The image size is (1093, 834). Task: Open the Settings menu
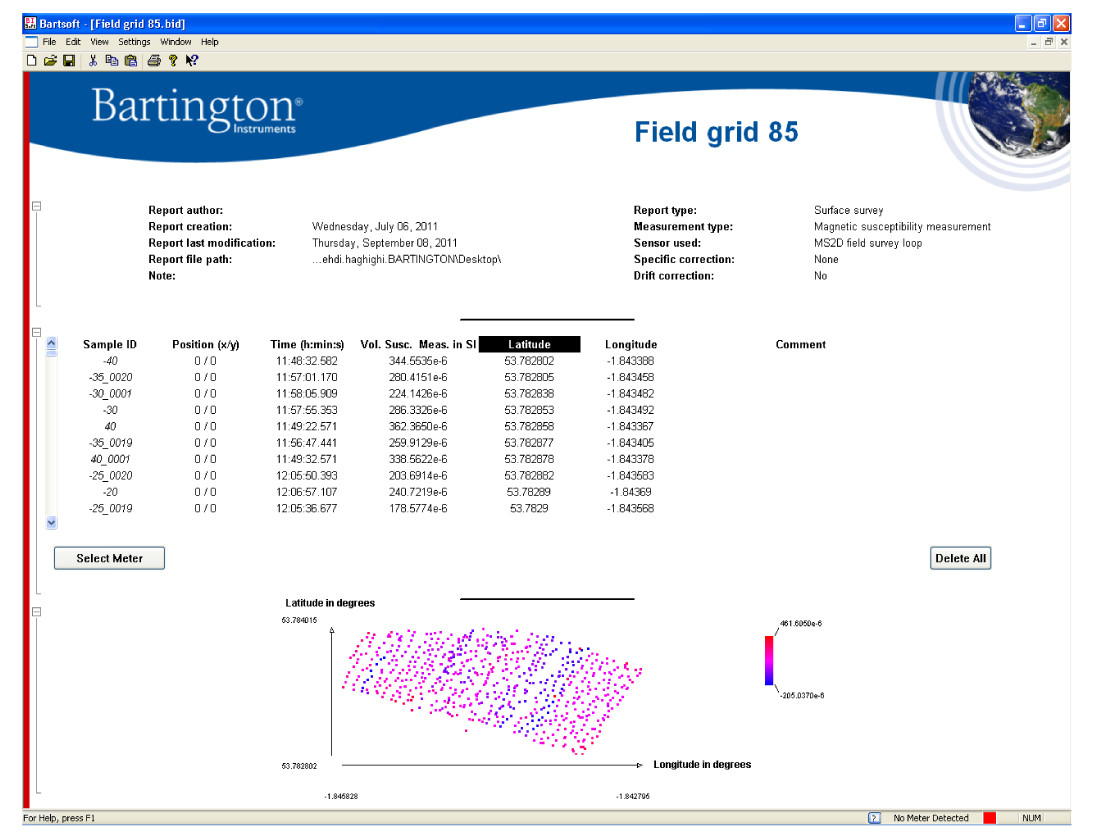(x=134, y=41)
